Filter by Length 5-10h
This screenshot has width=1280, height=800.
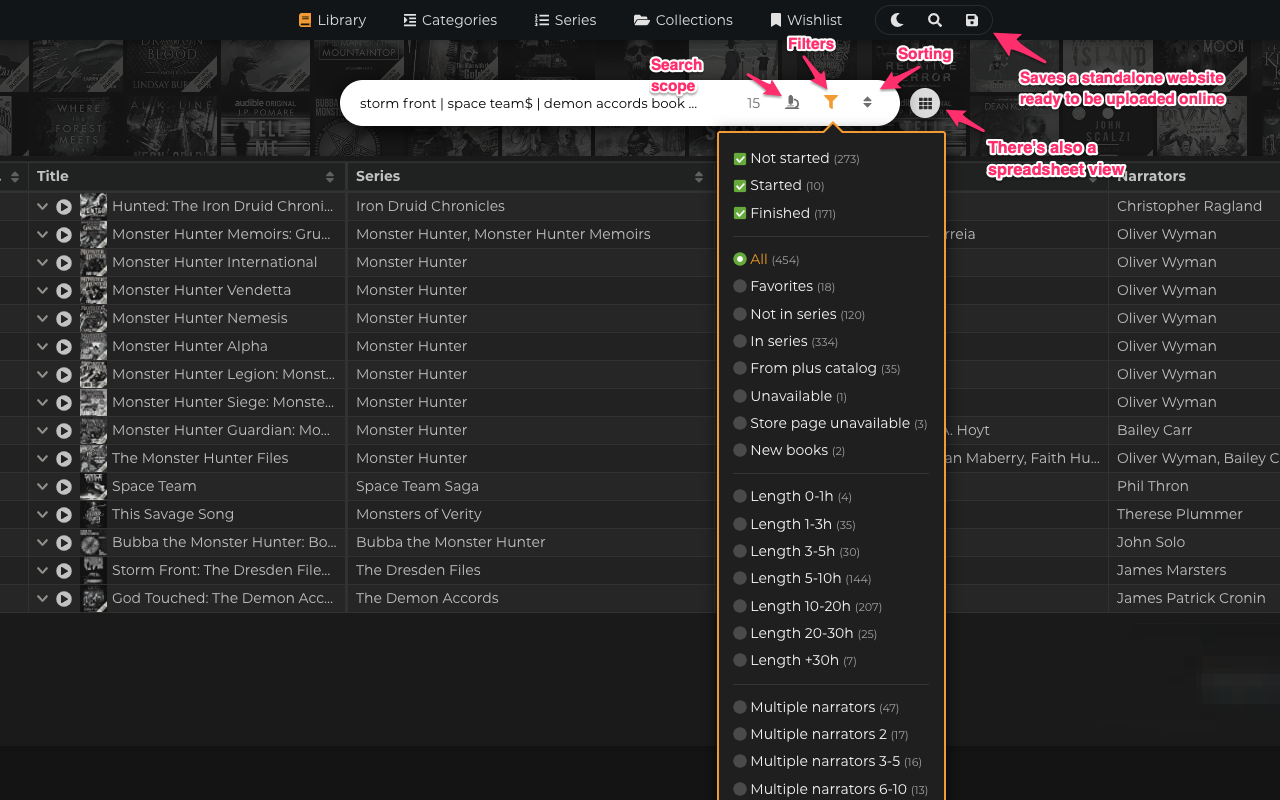click(739, 578)
